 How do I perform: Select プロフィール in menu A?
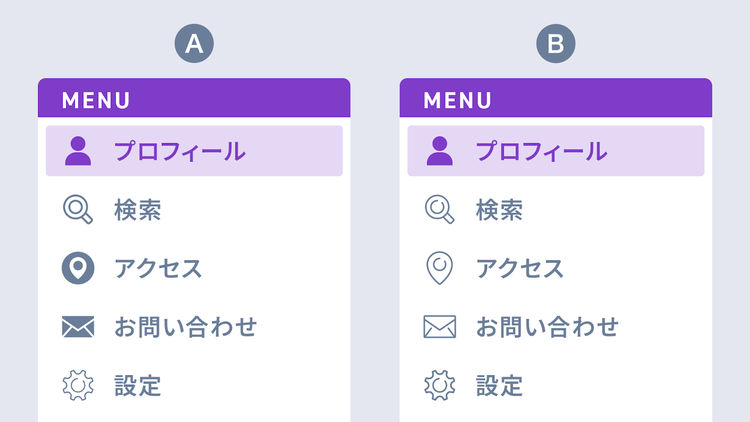pos(179,151)
